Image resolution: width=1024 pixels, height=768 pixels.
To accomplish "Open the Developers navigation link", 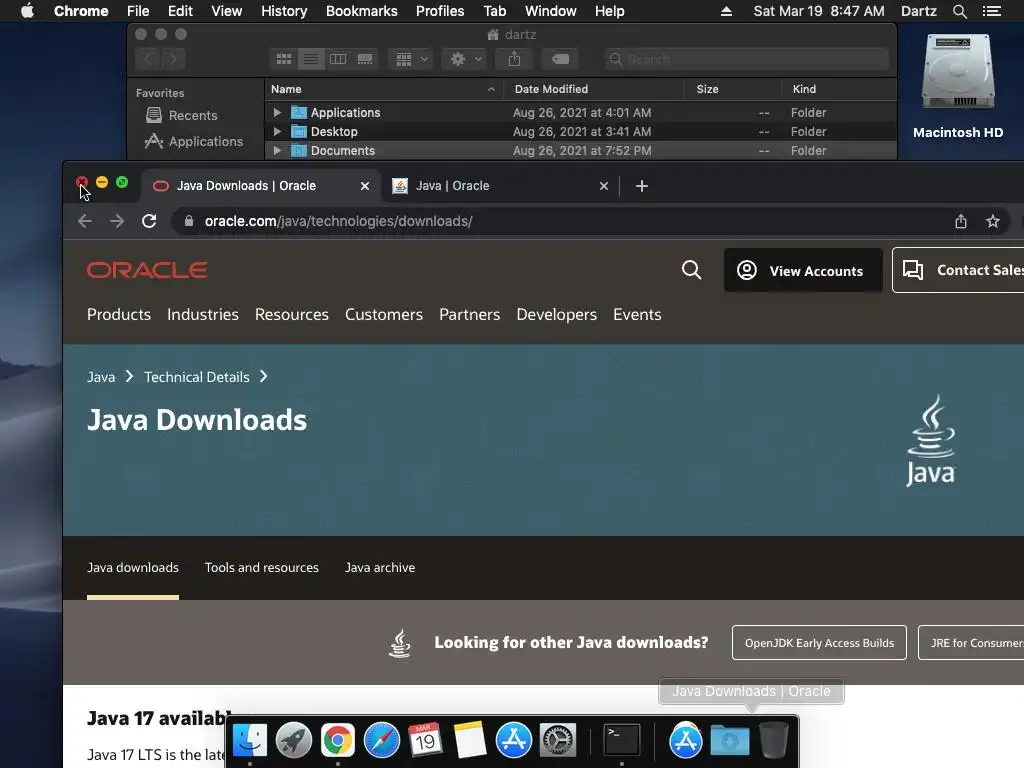I will [556, 315].
